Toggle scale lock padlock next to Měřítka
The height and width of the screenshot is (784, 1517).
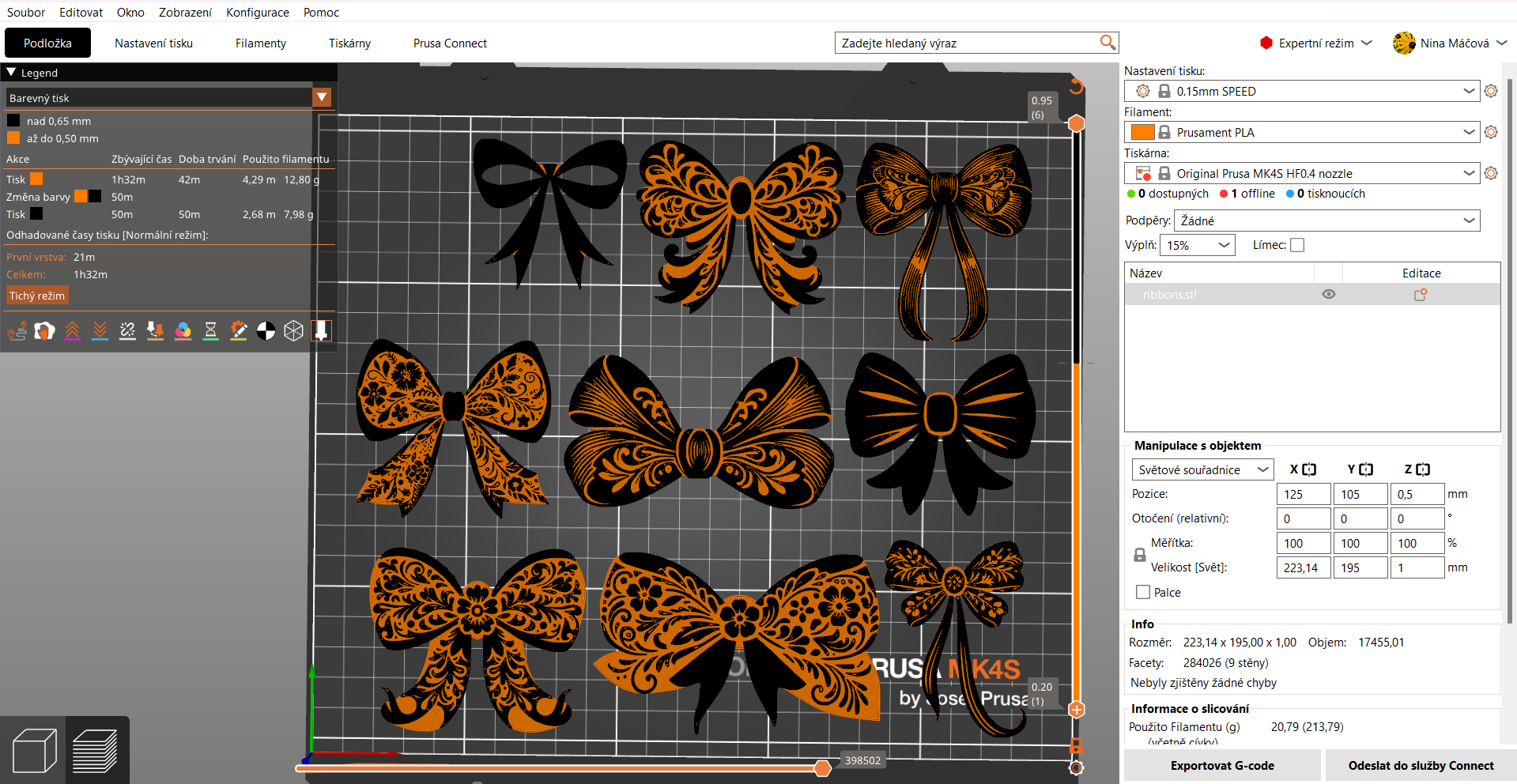pyautogui.click(x=1140, y=555)
